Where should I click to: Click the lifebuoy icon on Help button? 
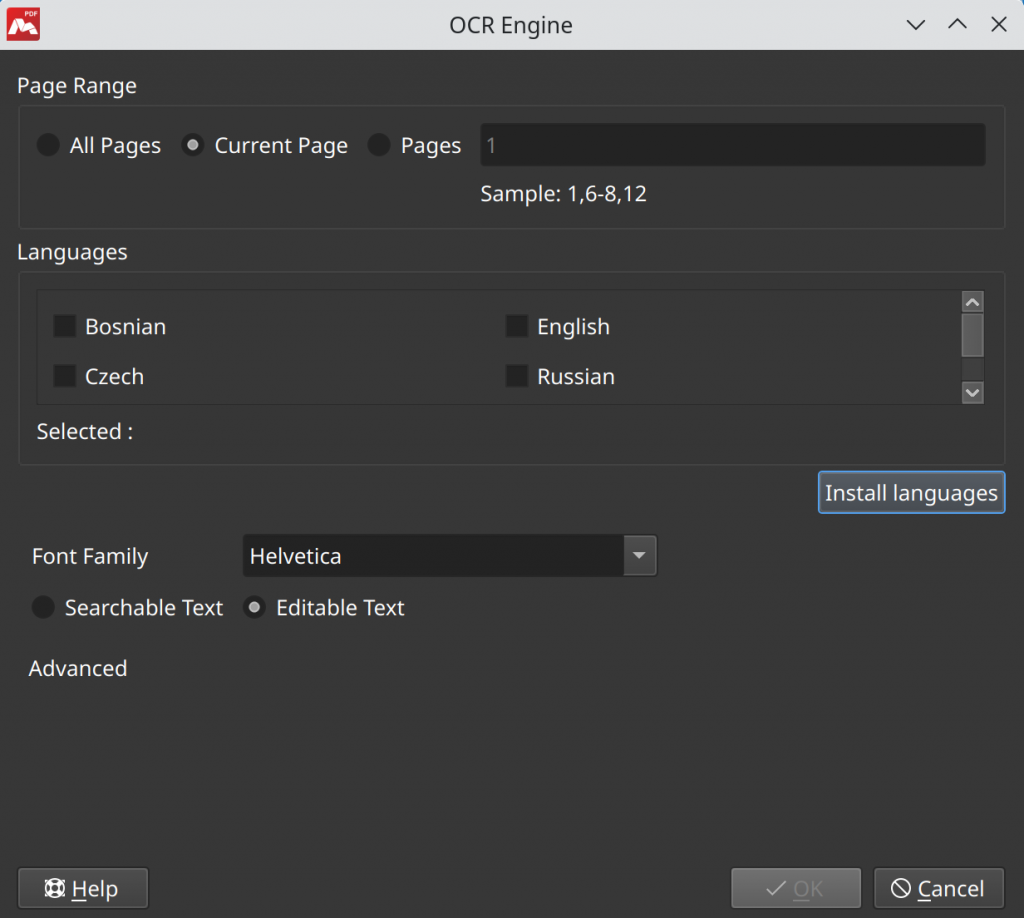(53, 888)
